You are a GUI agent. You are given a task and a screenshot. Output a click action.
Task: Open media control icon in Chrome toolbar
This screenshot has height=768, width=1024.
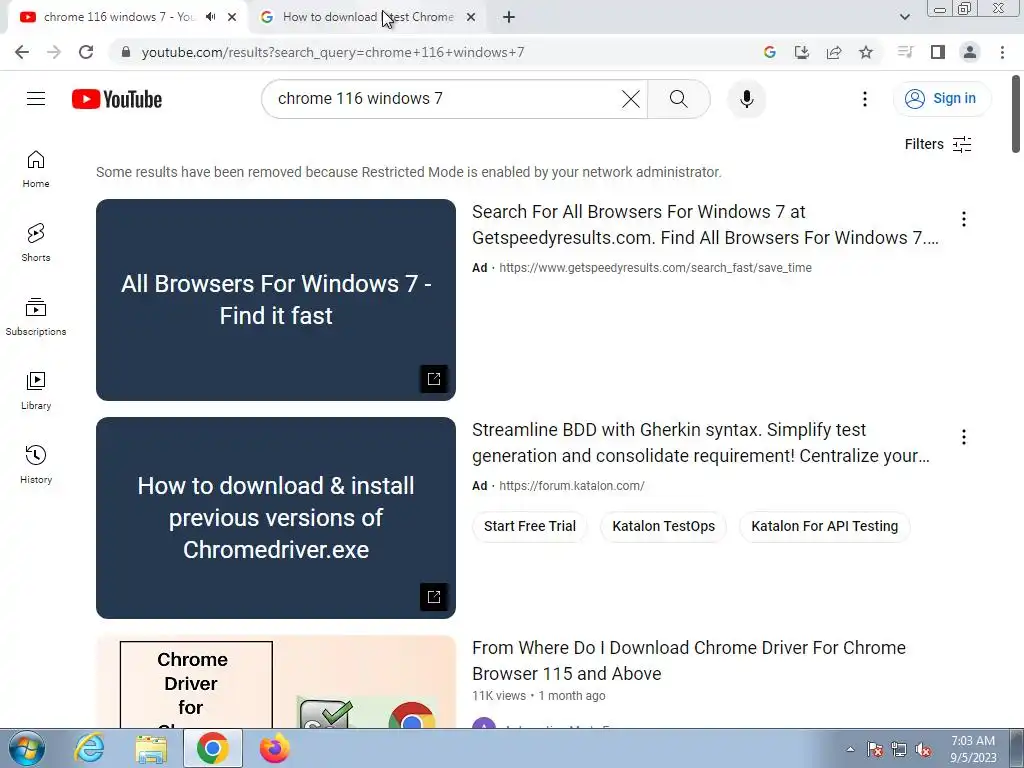coord(905,52)
